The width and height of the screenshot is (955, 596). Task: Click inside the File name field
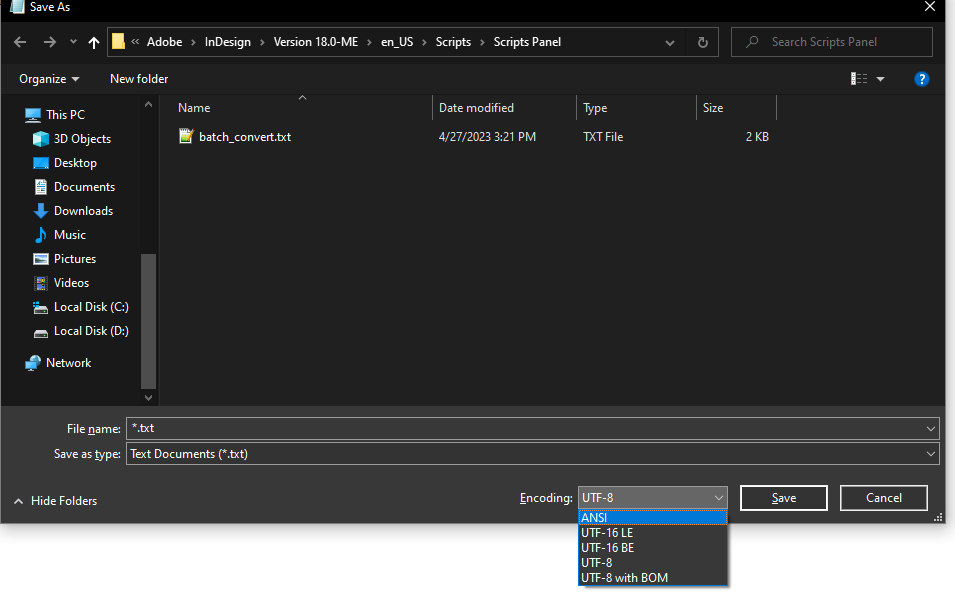[400, 428]
